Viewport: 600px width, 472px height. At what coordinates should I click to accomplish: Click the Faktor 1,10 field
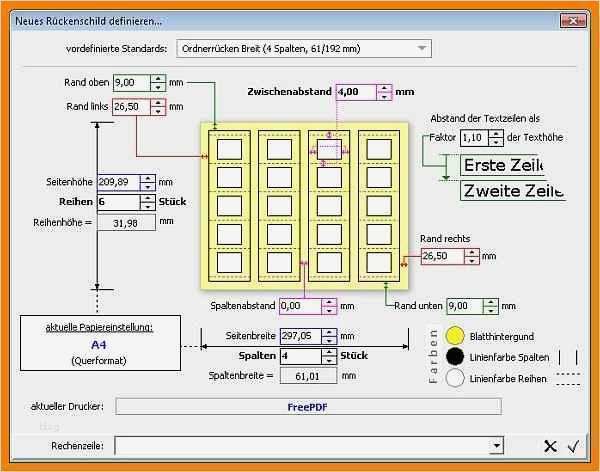coord(474,138)
